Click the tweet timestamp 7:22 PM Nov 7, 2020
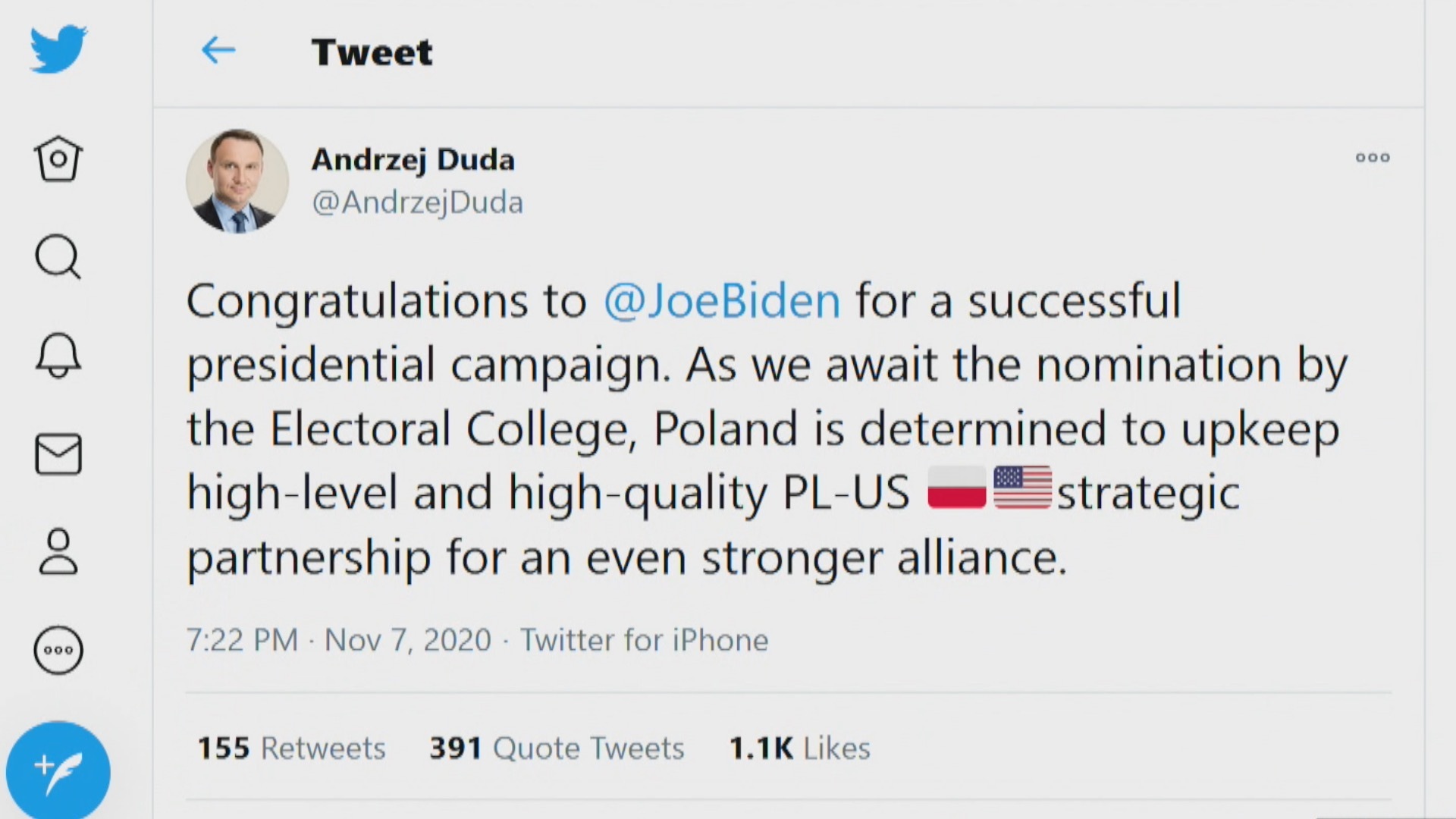The height and width of the screenshot is (819, 1456). click(339, 641)
